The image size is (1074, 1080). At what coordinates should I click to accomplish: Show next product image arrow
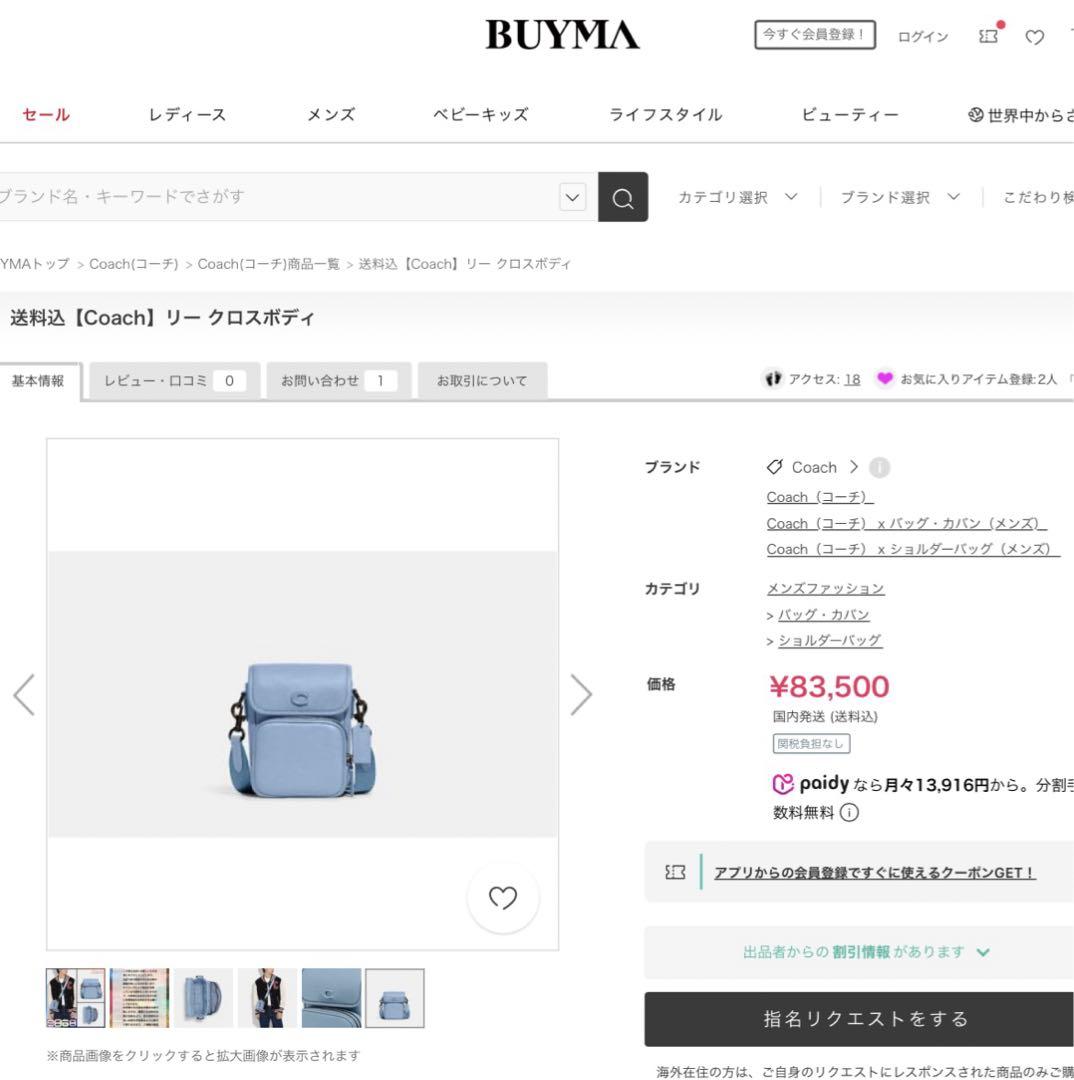581,694
